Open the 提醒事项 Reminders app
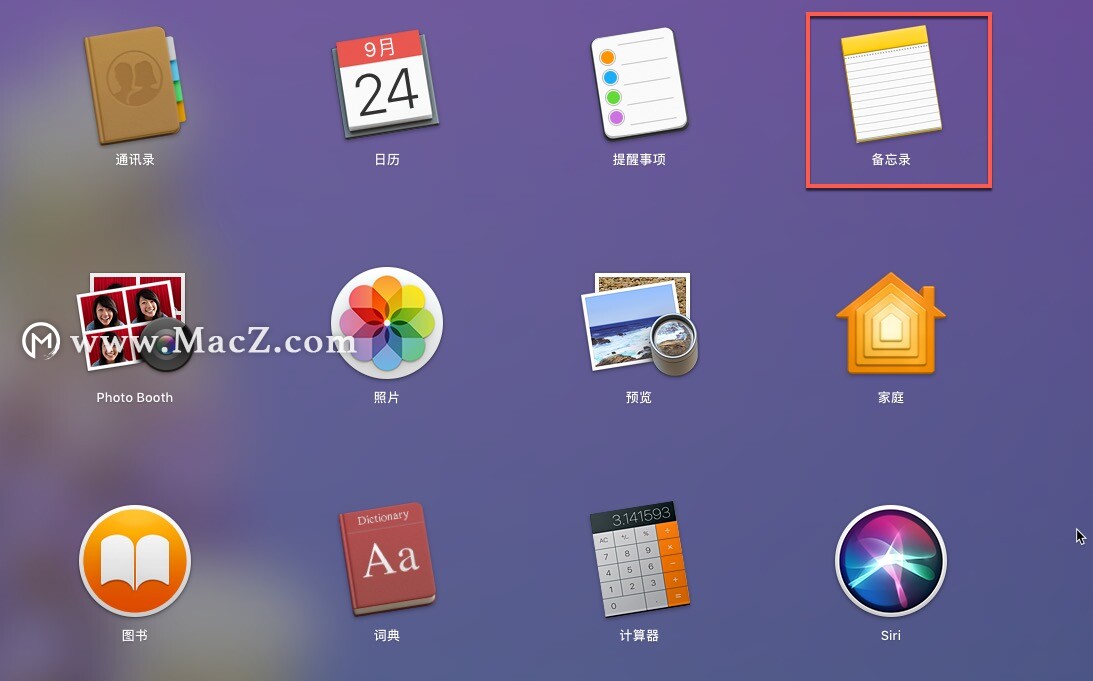The height and width of the screenshot is (681, 1093). [x=639, y=83]
